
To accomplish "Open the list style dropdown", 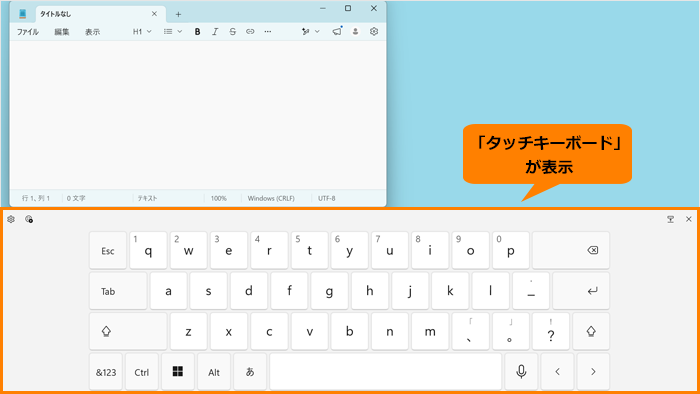I will point(173,32).
